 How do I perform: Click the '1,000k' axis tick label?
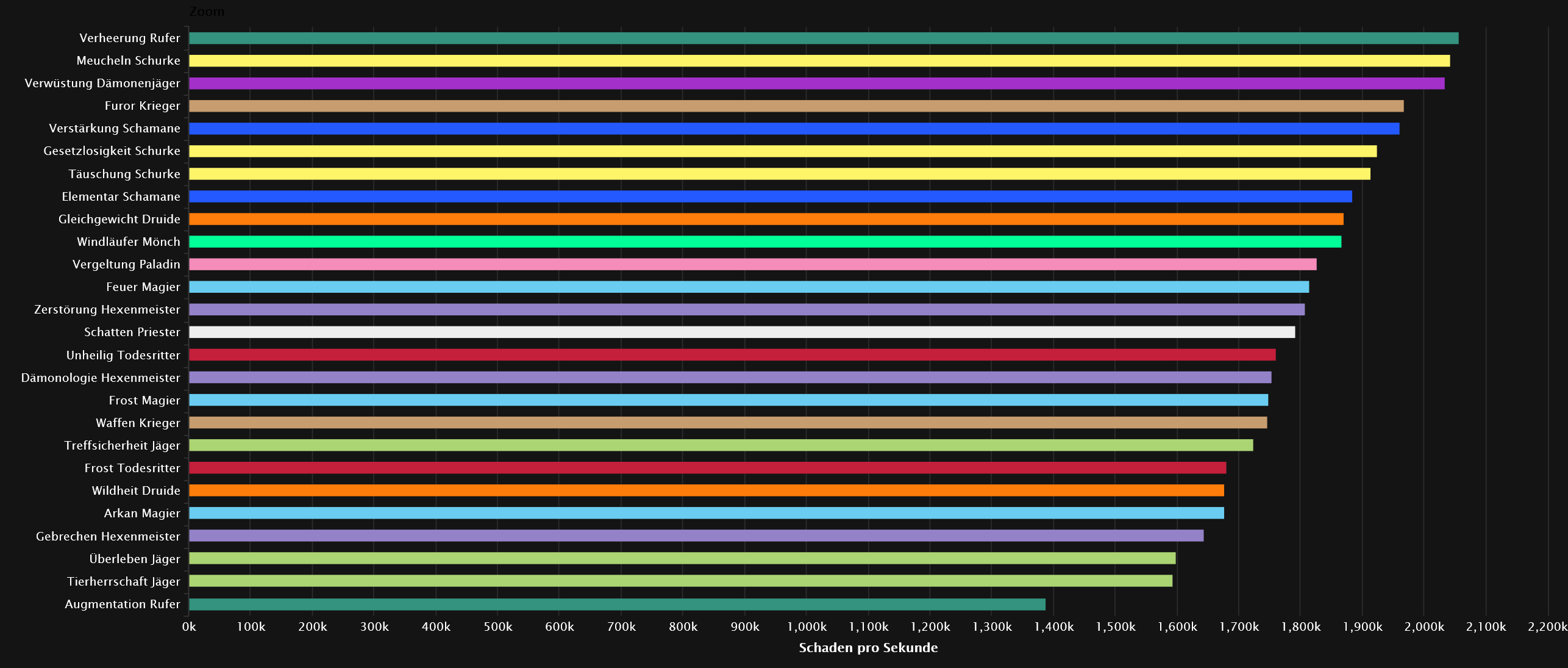[x=807, y=627]
